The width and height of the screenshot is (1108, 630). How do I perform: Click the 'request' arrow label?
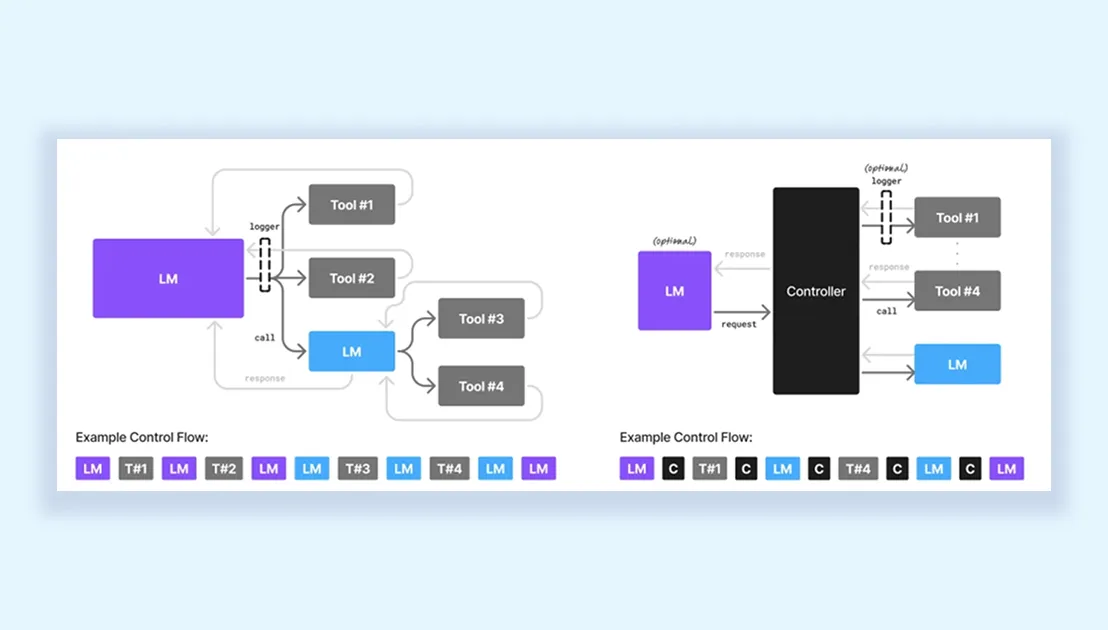(x=740, y=325)
